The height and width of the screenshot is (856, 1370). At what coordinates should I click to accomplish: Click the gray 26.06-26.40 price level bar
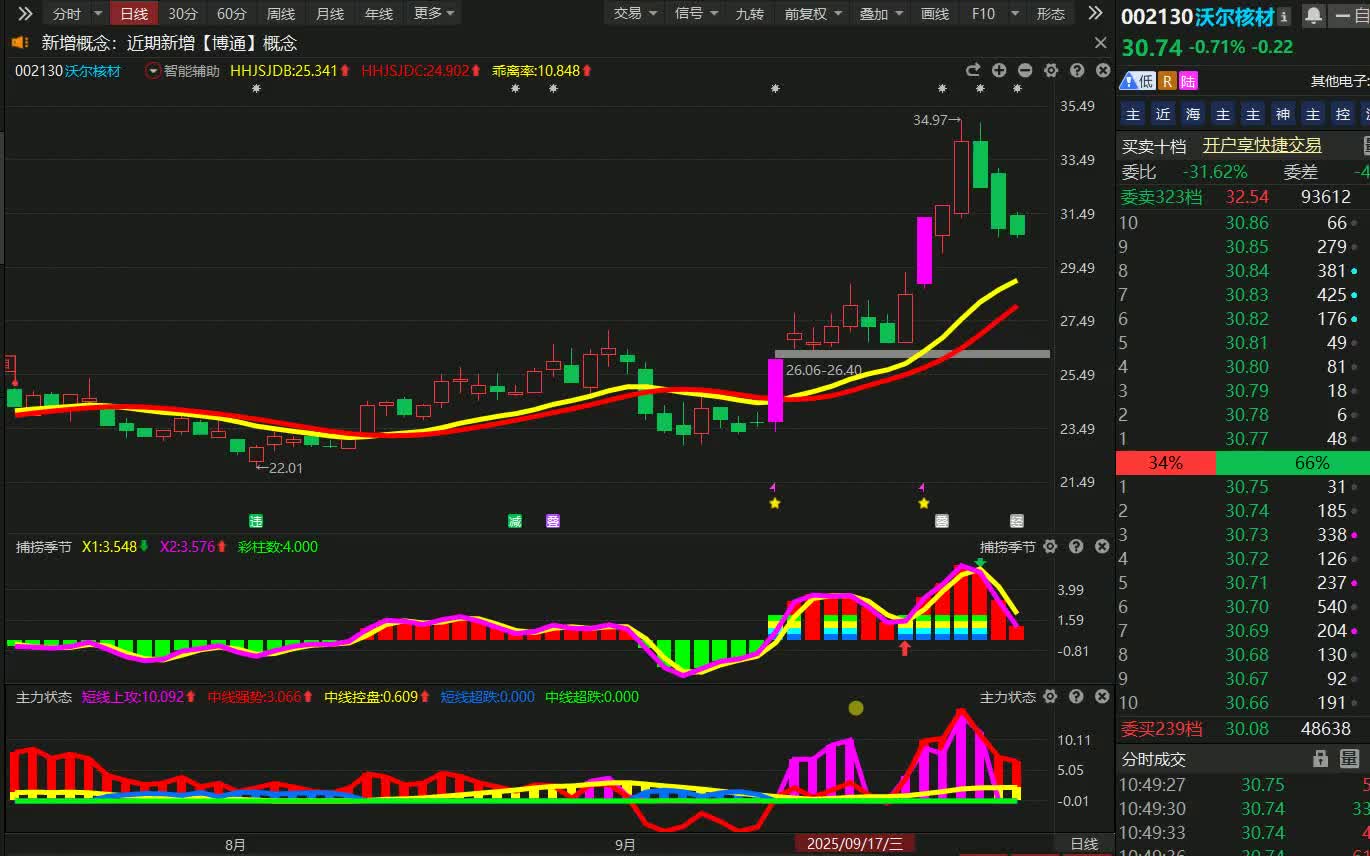coord(912,354)
